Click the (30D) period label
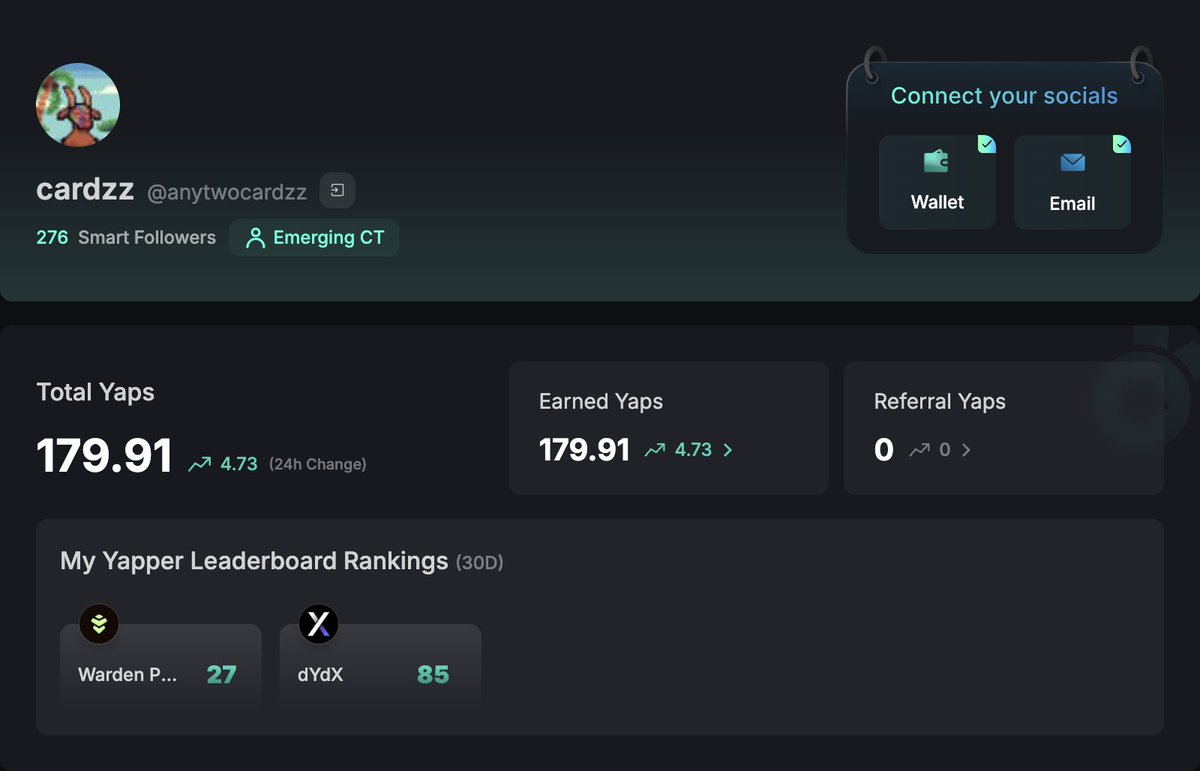The image size is (1200, 771). point(480,563)
